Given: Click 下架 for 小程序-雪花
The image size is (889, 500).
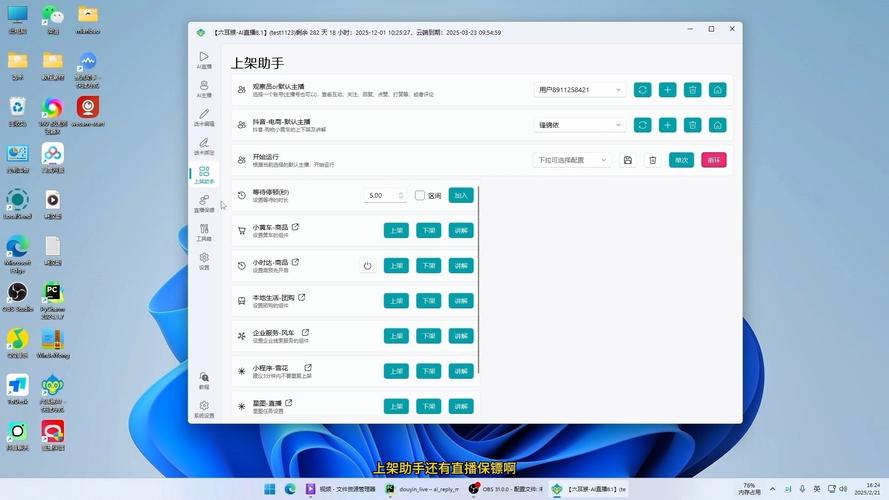Looking at the screenshot, I should 428,371.
